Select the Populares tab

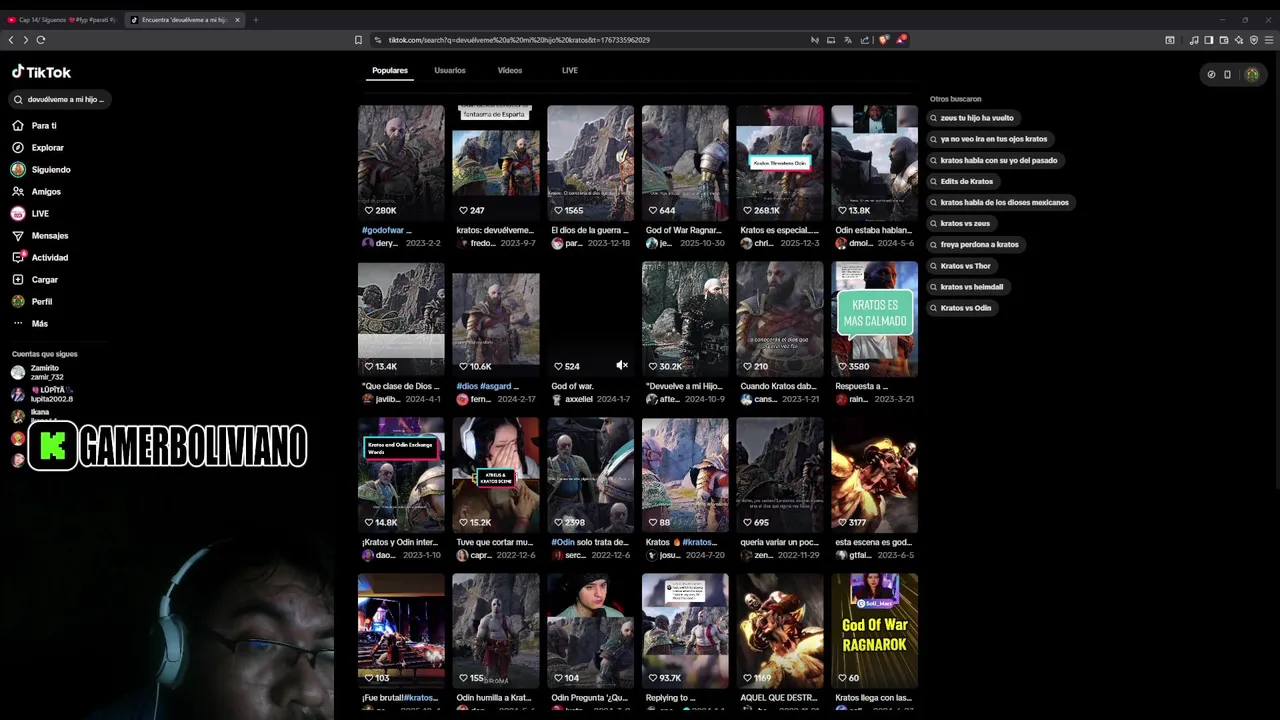[x=390, y=71]
